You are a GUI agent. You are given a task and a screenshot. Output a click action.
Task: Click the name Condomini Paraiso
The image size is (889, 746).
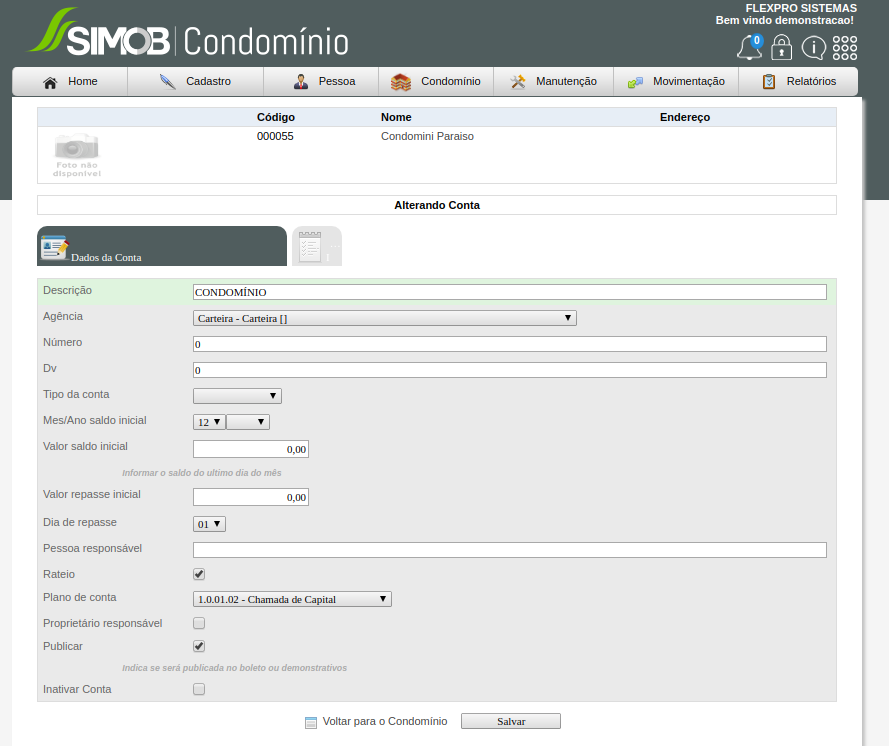[x=427, y=136]
